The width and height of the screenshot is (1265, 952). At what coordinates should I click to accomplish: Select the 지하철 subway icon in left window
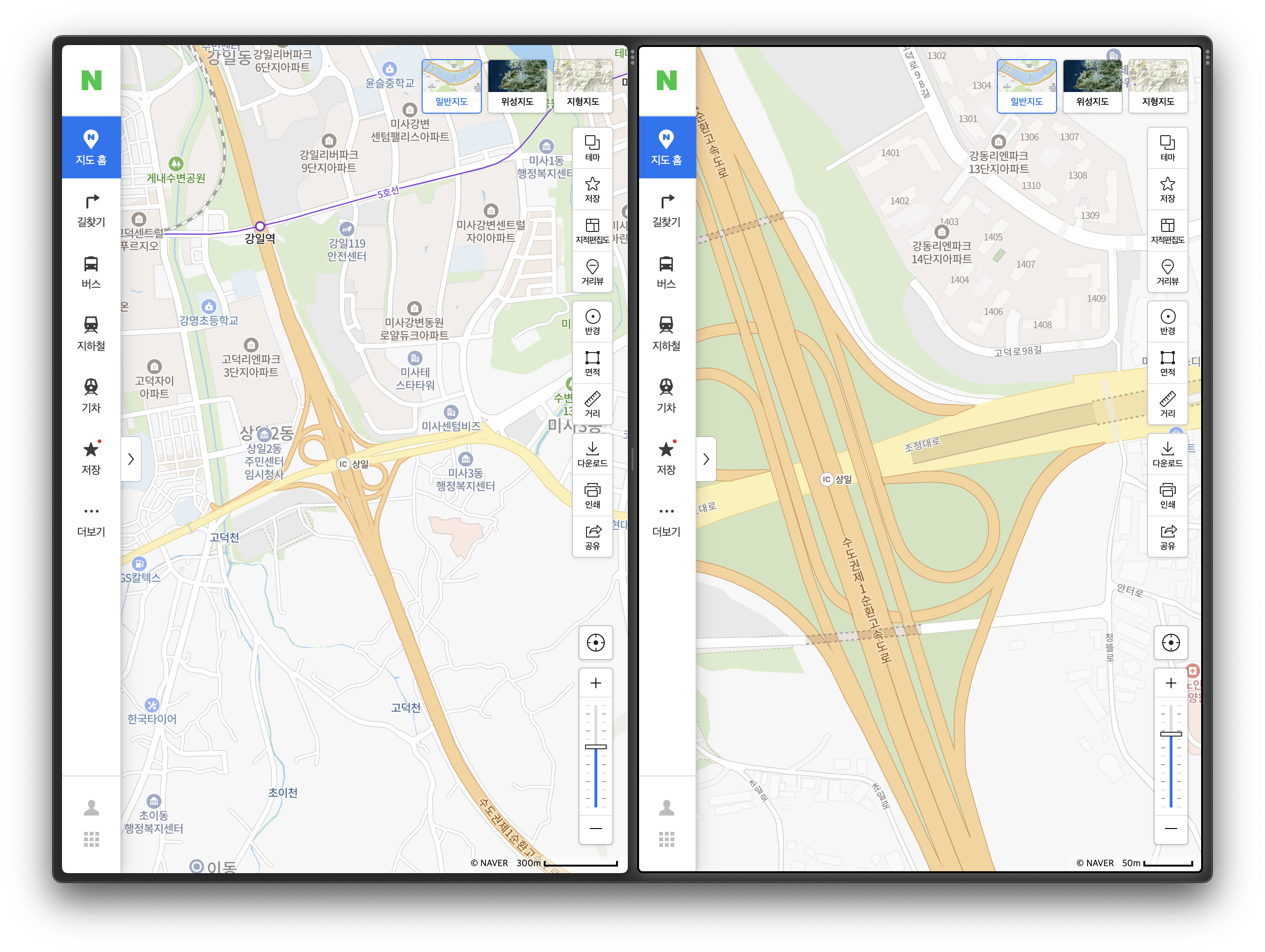pyautogui.click(x=91, y=333)
